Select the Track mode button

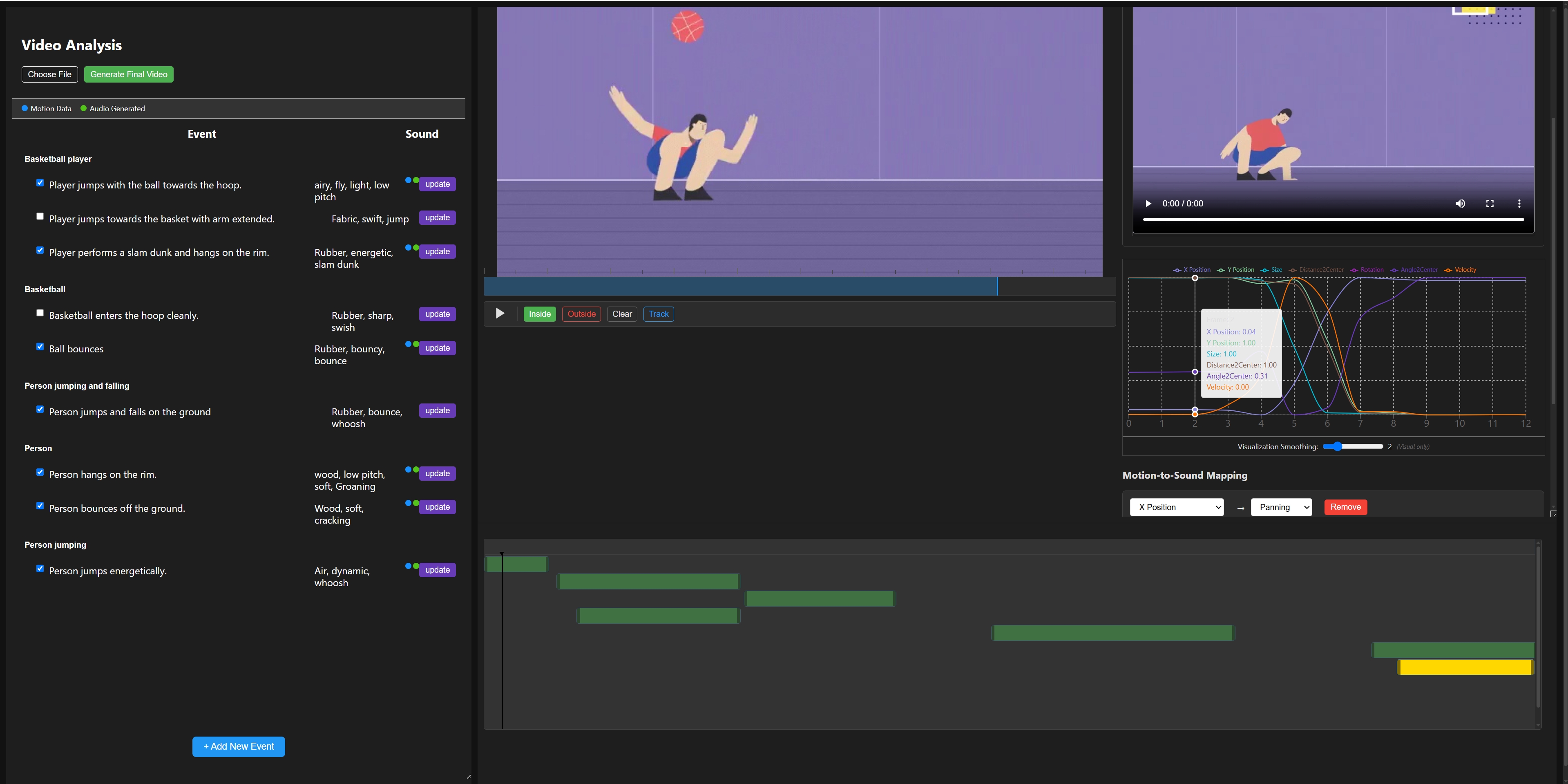[x=658, y=314]
